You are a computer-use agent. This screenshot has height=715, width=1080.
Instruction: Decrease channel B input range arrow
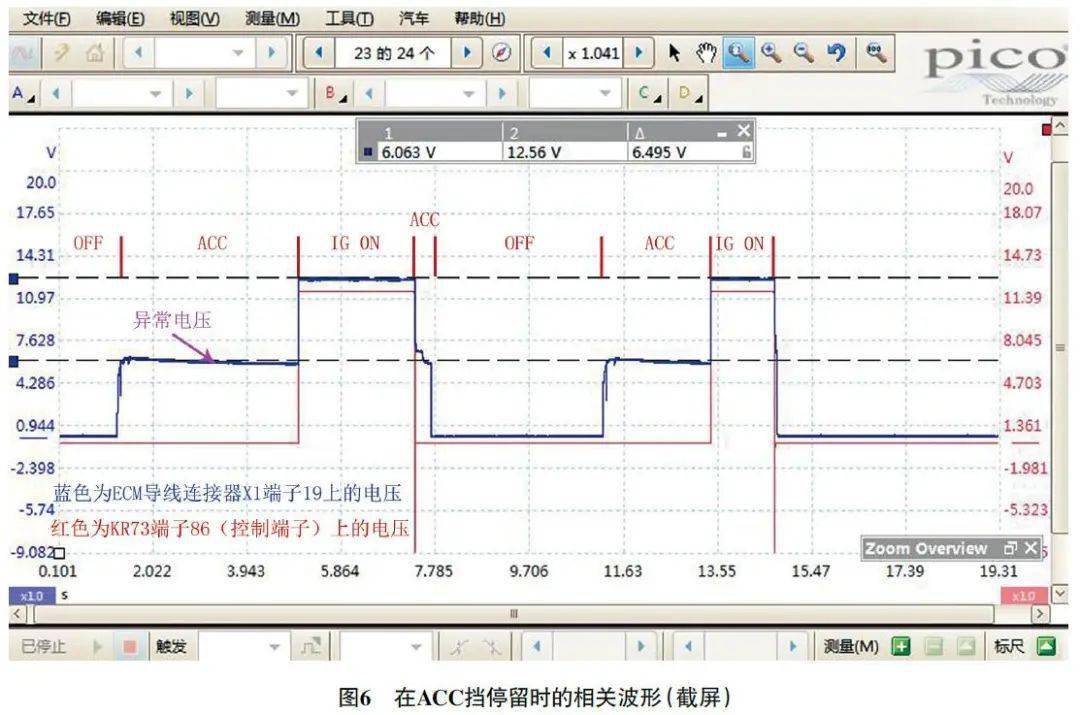pos(368,94)
